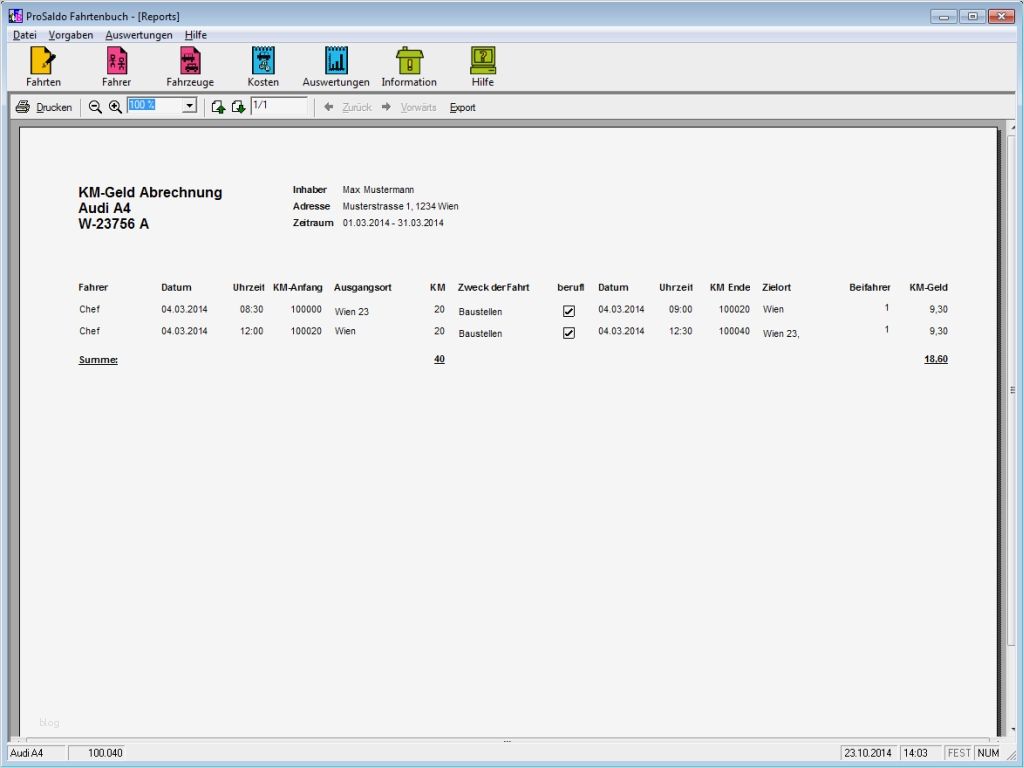Viewport: 1024px width, 768px height.
Task: Open the Fahrer drivers icon
Action: [117, 60]
